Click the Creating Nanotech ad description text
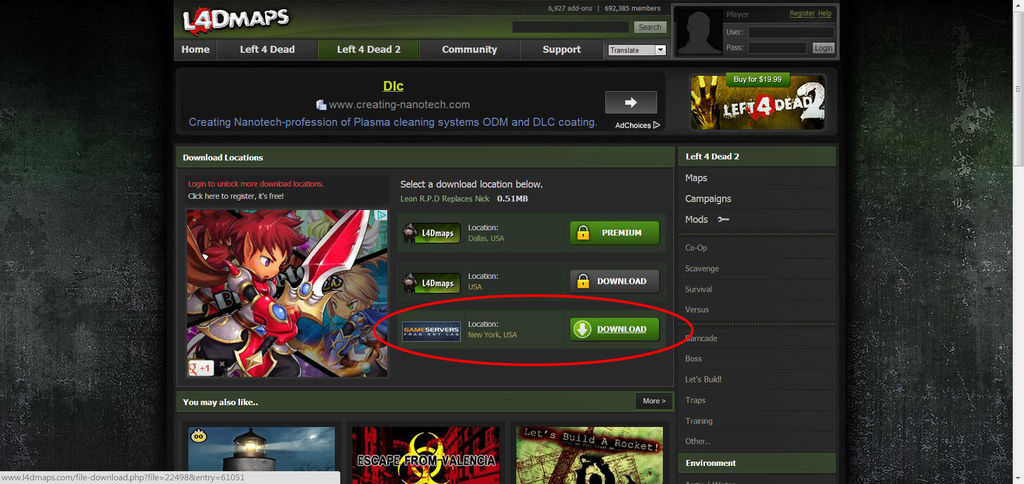 [393, 122]
